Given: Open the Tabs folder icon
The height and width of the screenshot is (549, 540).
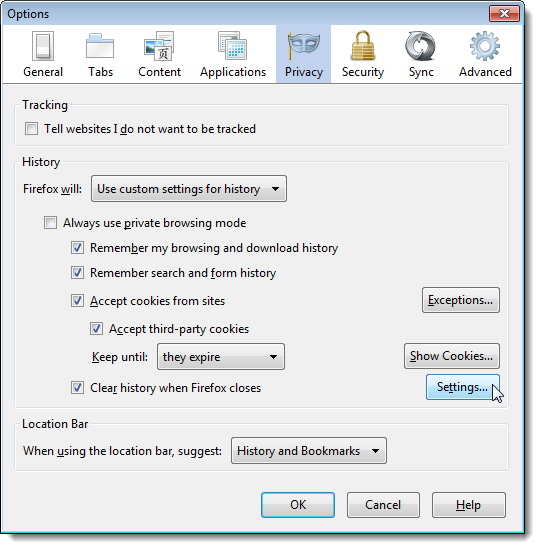Looking at the screenshot, I should tap(100, 46).
